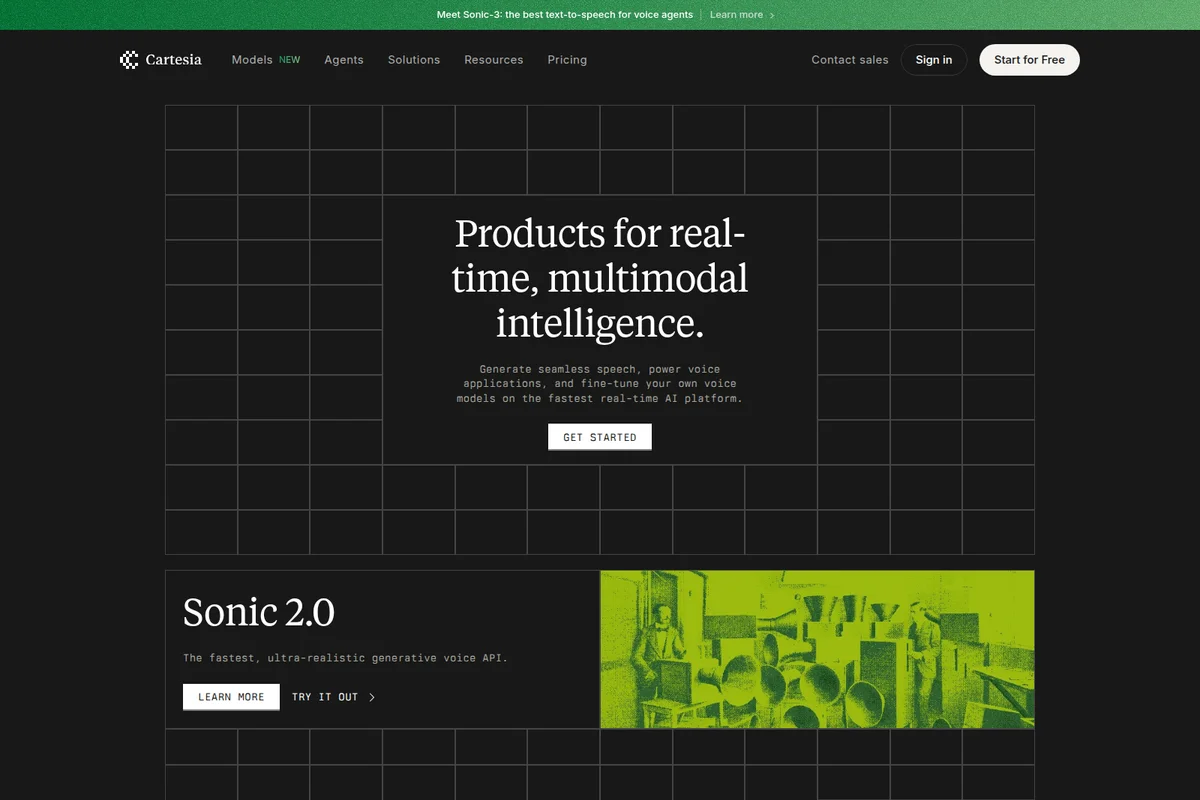Click the green gramophone image beside Sonic 2.0
This screenshot has width=1200, height=800.
(817, 649)
